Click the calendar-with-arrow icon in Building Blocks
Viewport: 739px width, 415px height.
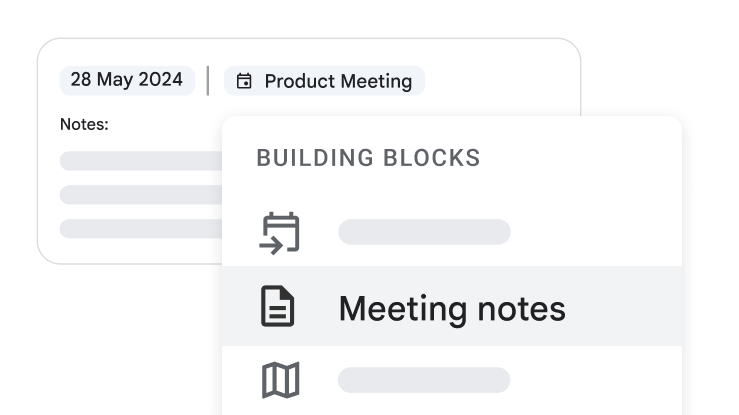point(280,232)
